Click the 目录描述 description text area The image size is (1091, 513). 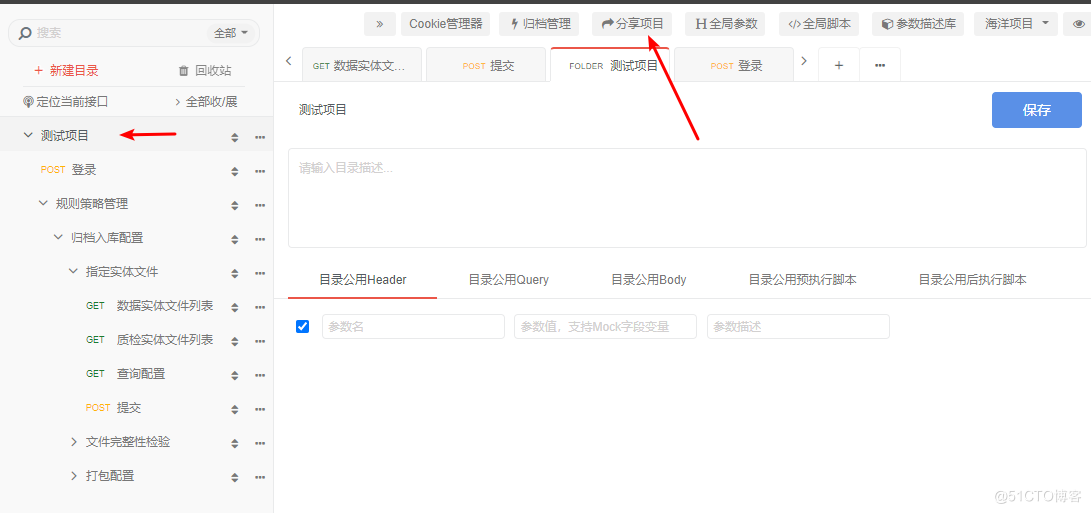687,198
